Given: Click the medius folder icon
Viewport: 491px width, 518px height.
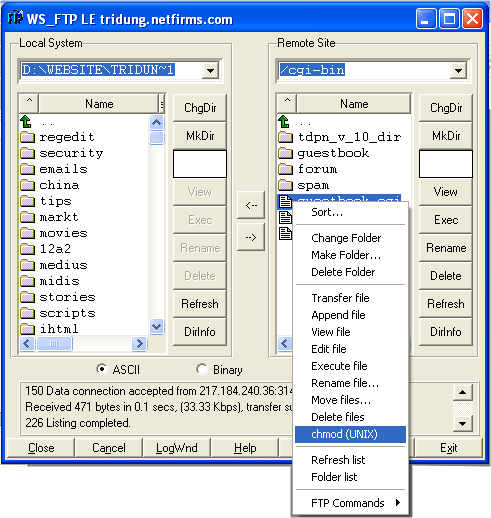Looking at the screenshot, I should (27, 265).
